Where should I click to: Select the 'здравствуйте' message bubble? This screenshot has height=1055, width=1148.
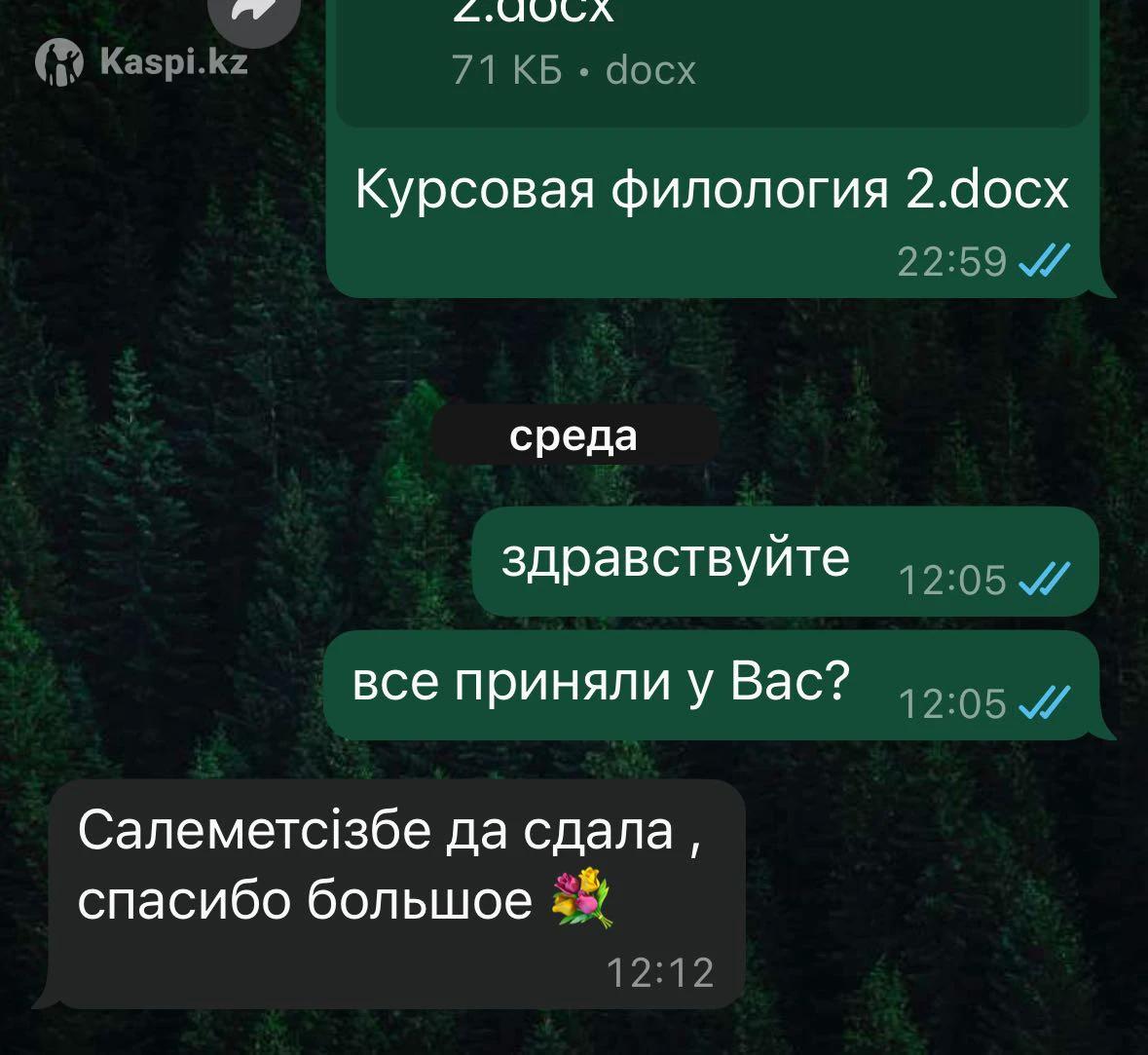point(786,561)
